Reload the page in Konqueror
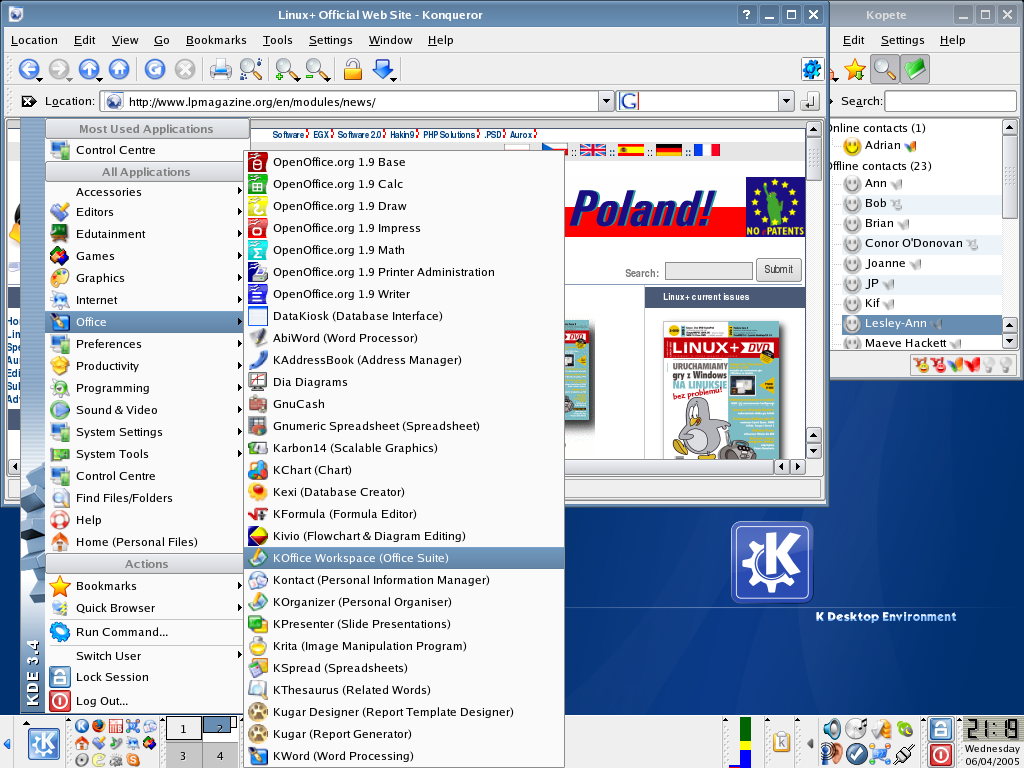The width and height of the screenshot is (1024, 768). pyautogui.click(x=155, y=69)
